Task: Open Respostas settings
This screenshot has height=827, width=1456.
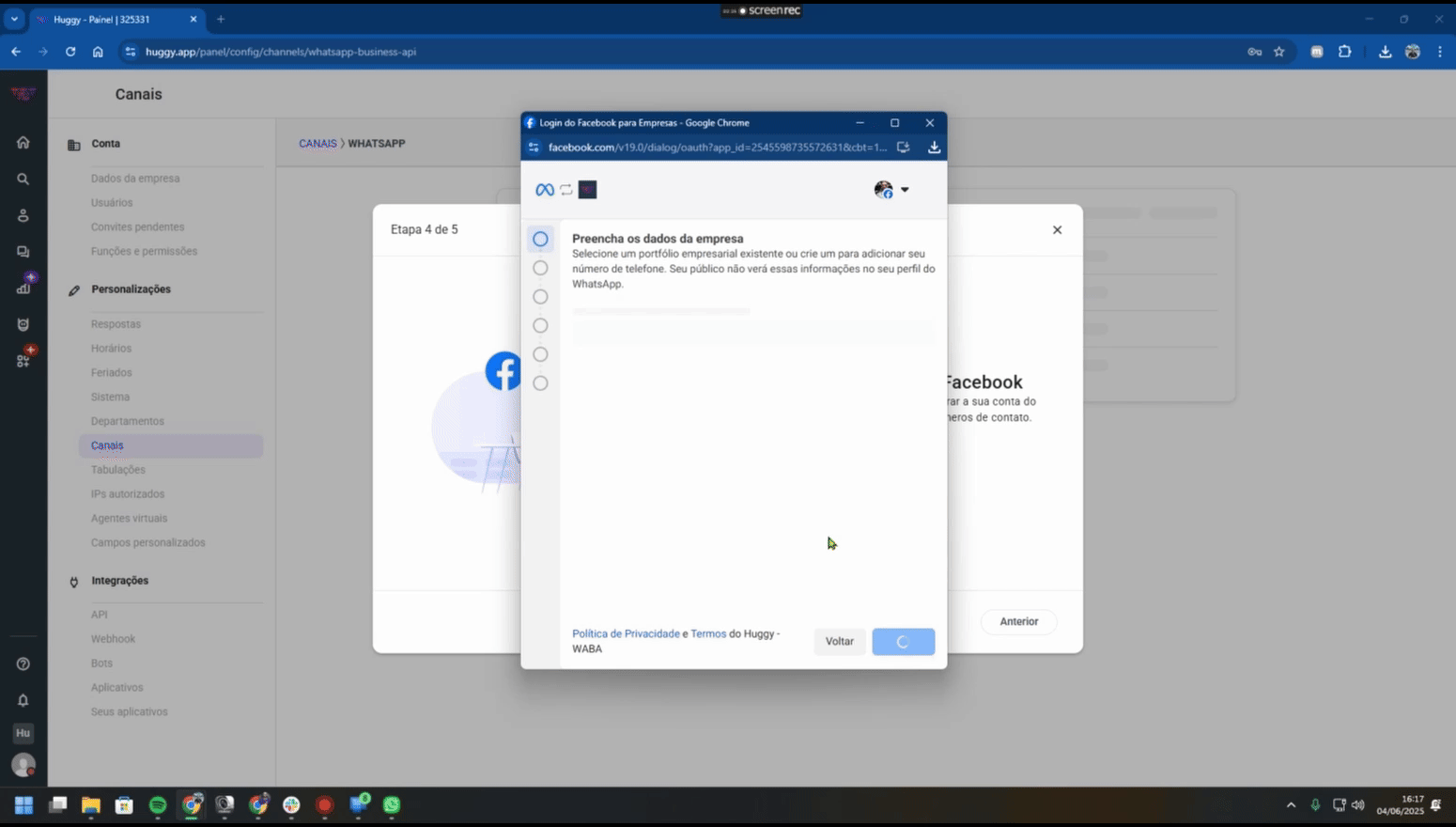Action: [x=116, y=324]
